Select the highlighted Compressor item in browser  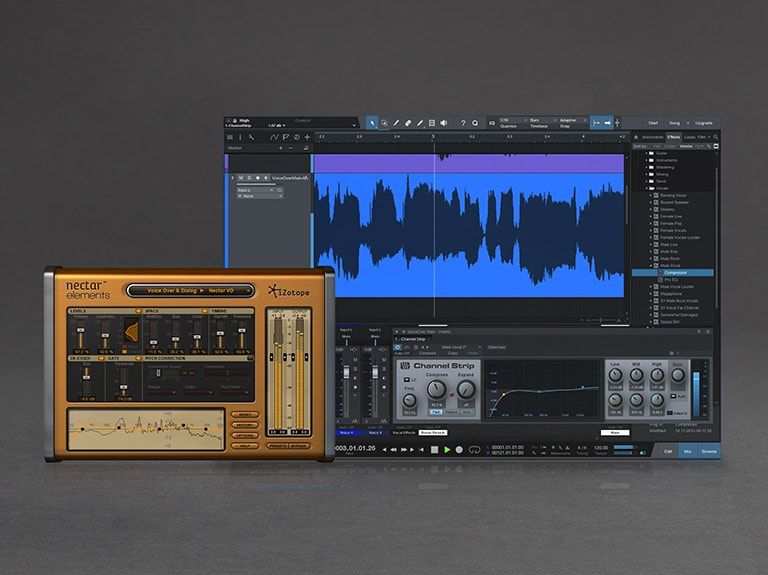672,272
